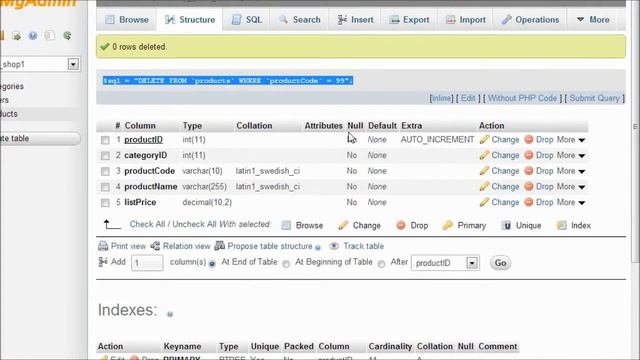The image size is (640, 360).
Task: Click the blue help icon in sidebar
Action: (33, 36)
